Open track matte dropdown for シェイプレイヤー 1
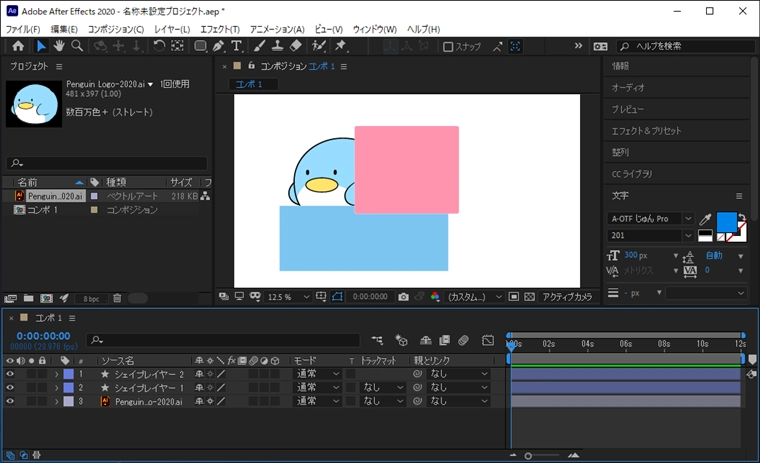The height and width of the screenshot is (463, 760). tap(383, 387)
